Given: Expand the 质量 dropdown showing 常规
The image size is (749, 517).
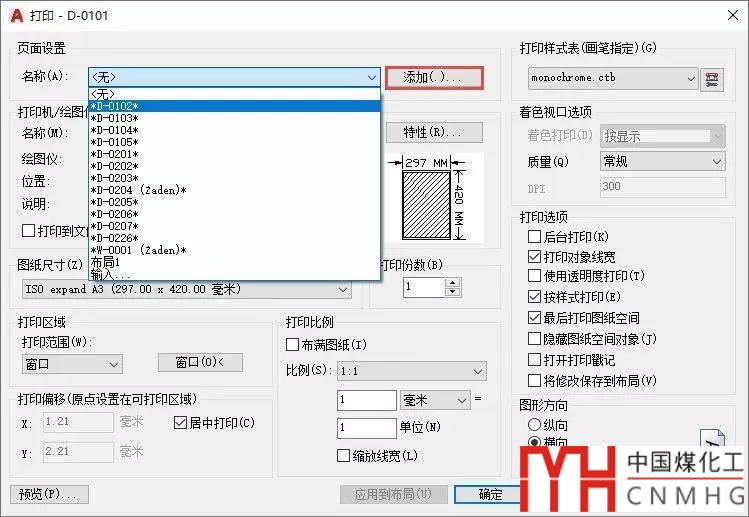Looking at the screenshot, I should coord(661,161).
